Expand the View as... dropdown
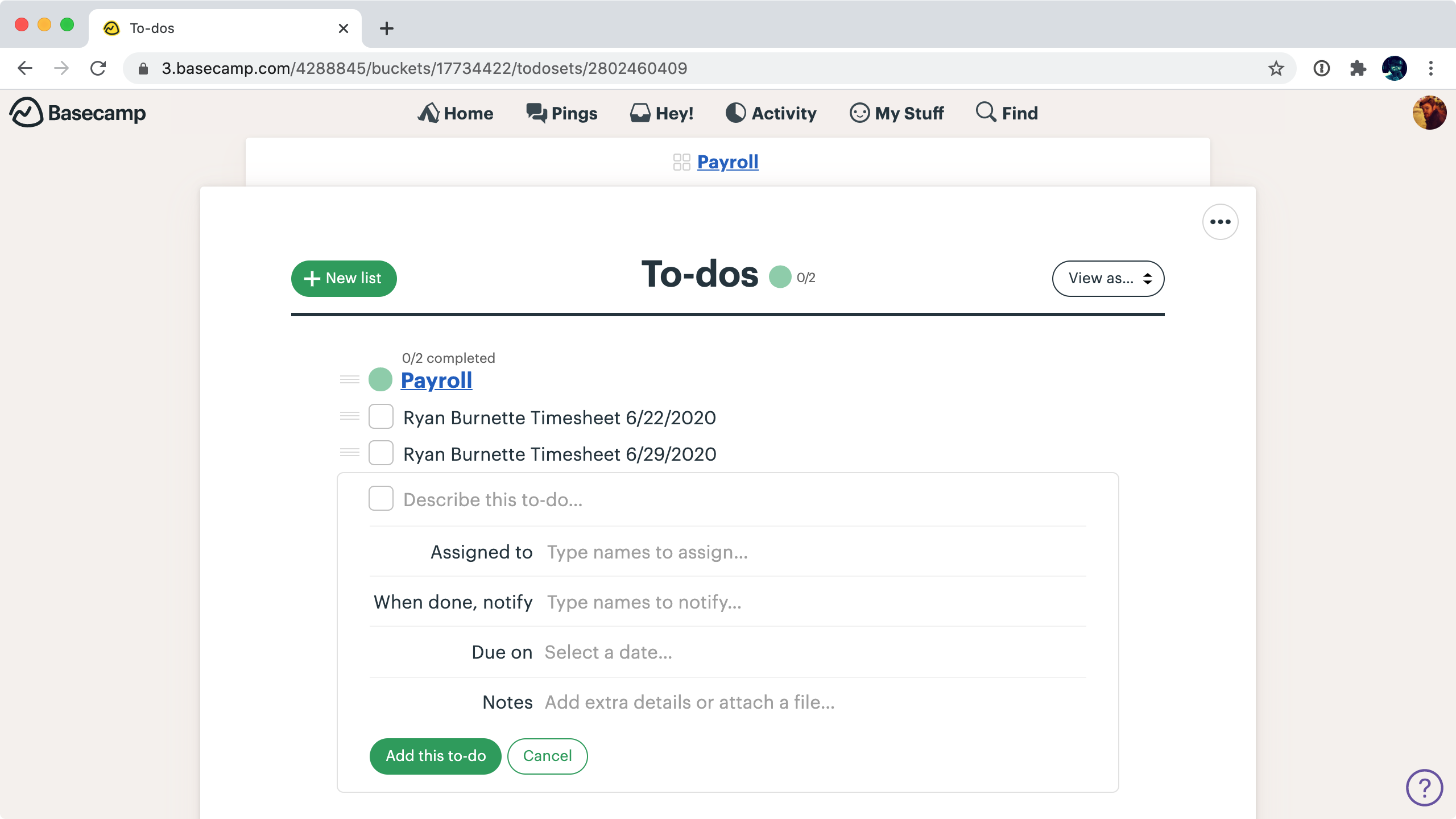1456x819 pixels. click(1108, 278)
